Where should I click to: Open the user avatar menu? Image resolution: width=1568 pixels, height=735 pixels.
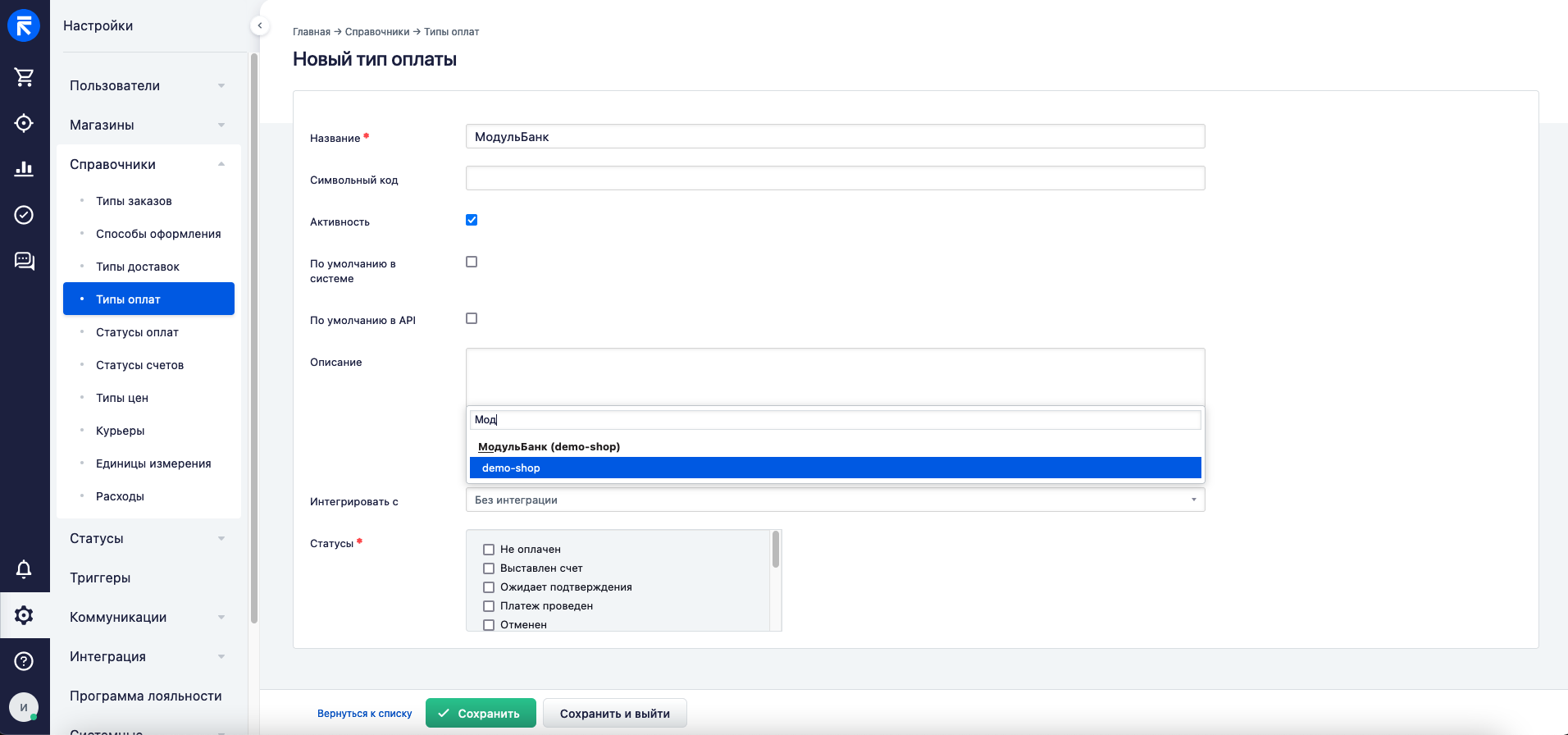click(24, 707)
